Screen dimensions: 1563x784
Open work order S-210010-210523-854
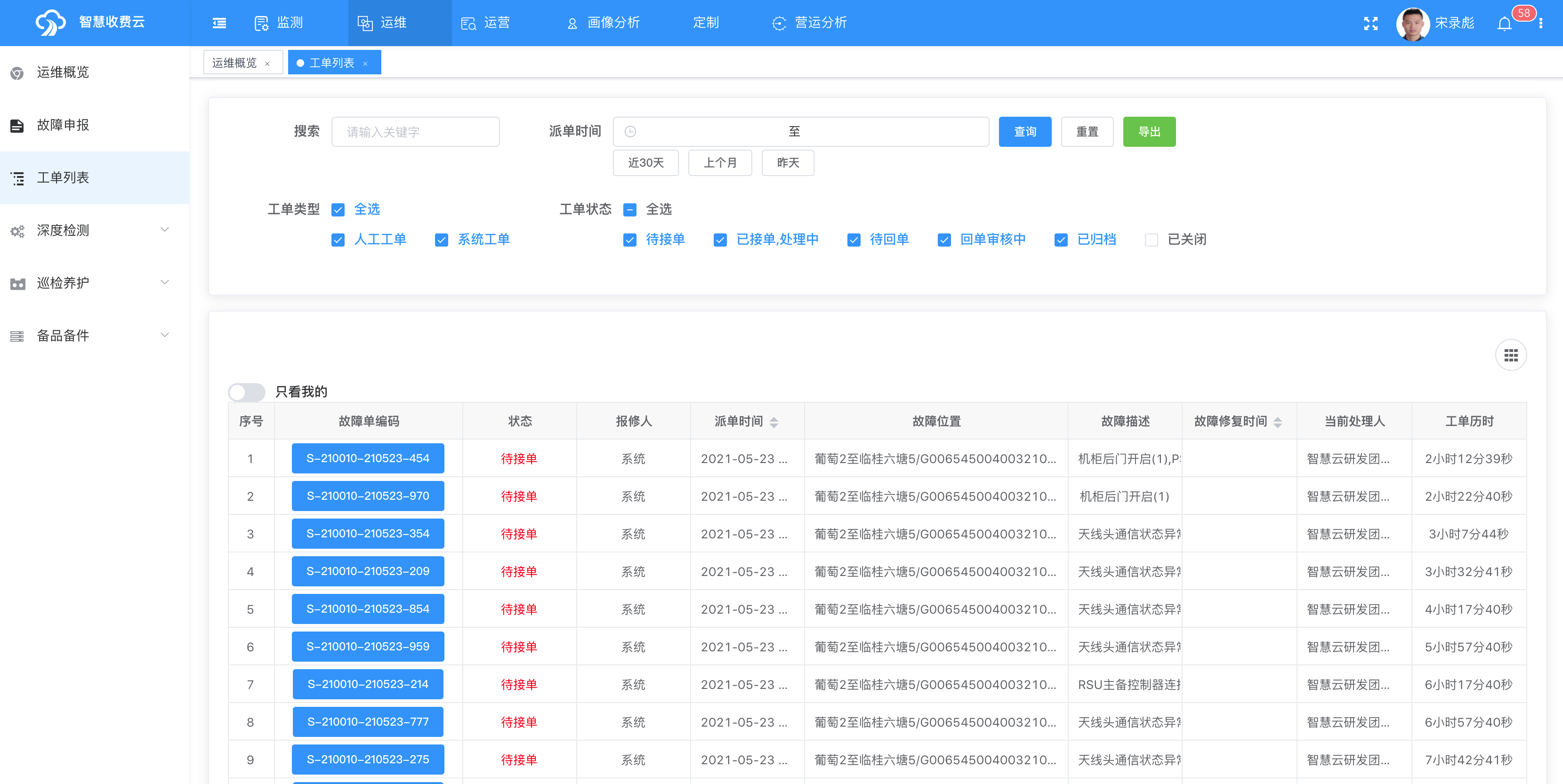tap(368, 609)
